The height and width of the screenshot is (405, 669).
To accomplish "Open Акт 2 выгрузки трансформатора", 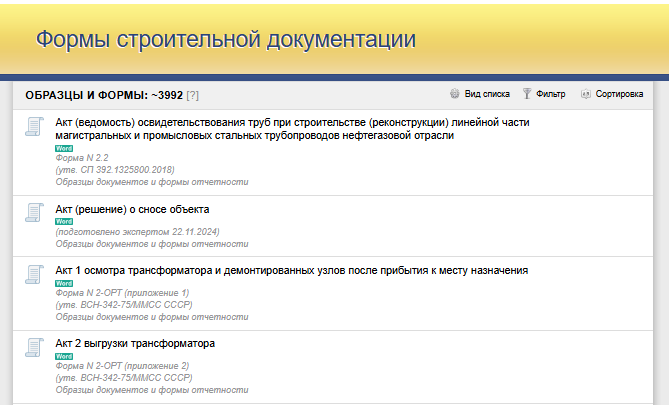I will pyautogui.click(x=135, y=344).
